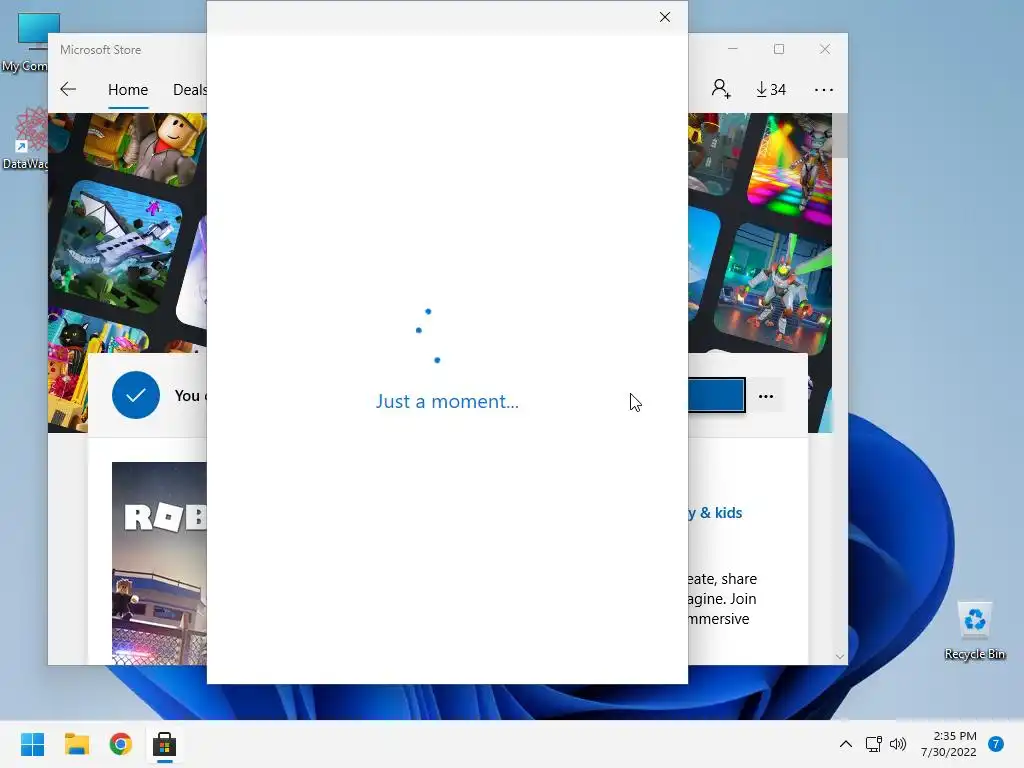Open the network status tray icon
1024x768 pixels.
[x=873, y=744]
